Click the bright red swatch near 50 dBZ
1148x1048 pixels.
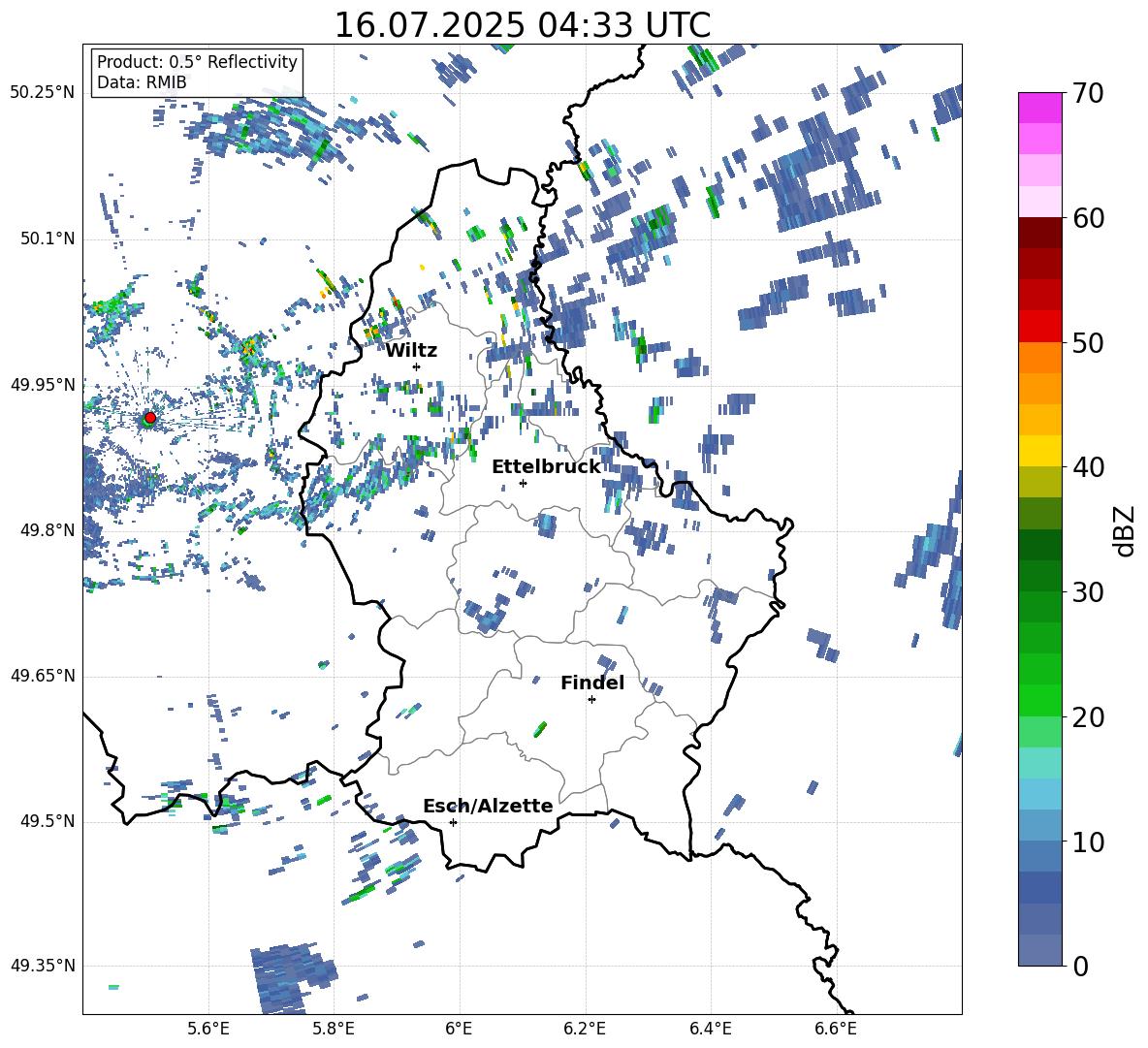click(1039, 327)
